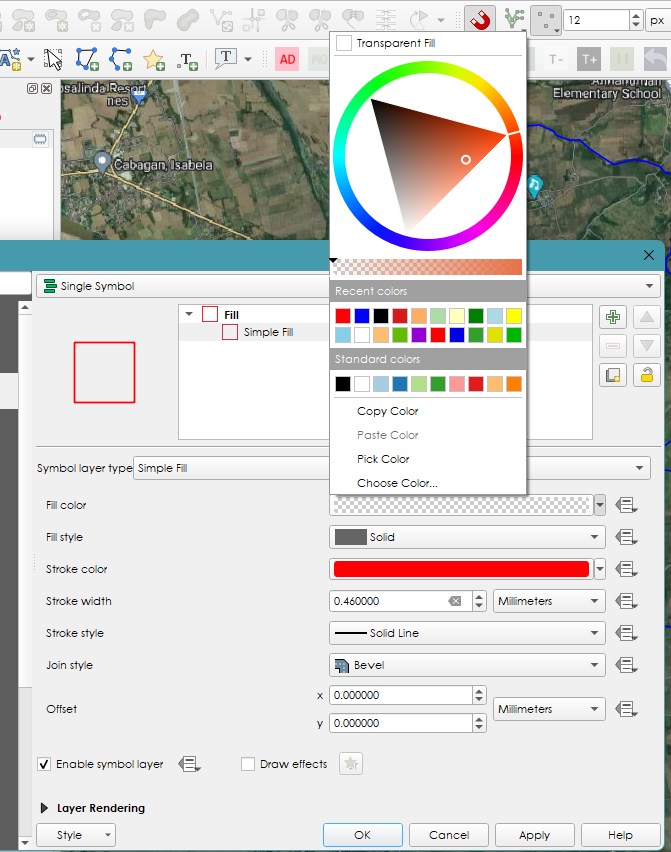This screenshot has width=671, height=852.
Task: Open data-defined override for Stroke color
Action: point(627,569)
